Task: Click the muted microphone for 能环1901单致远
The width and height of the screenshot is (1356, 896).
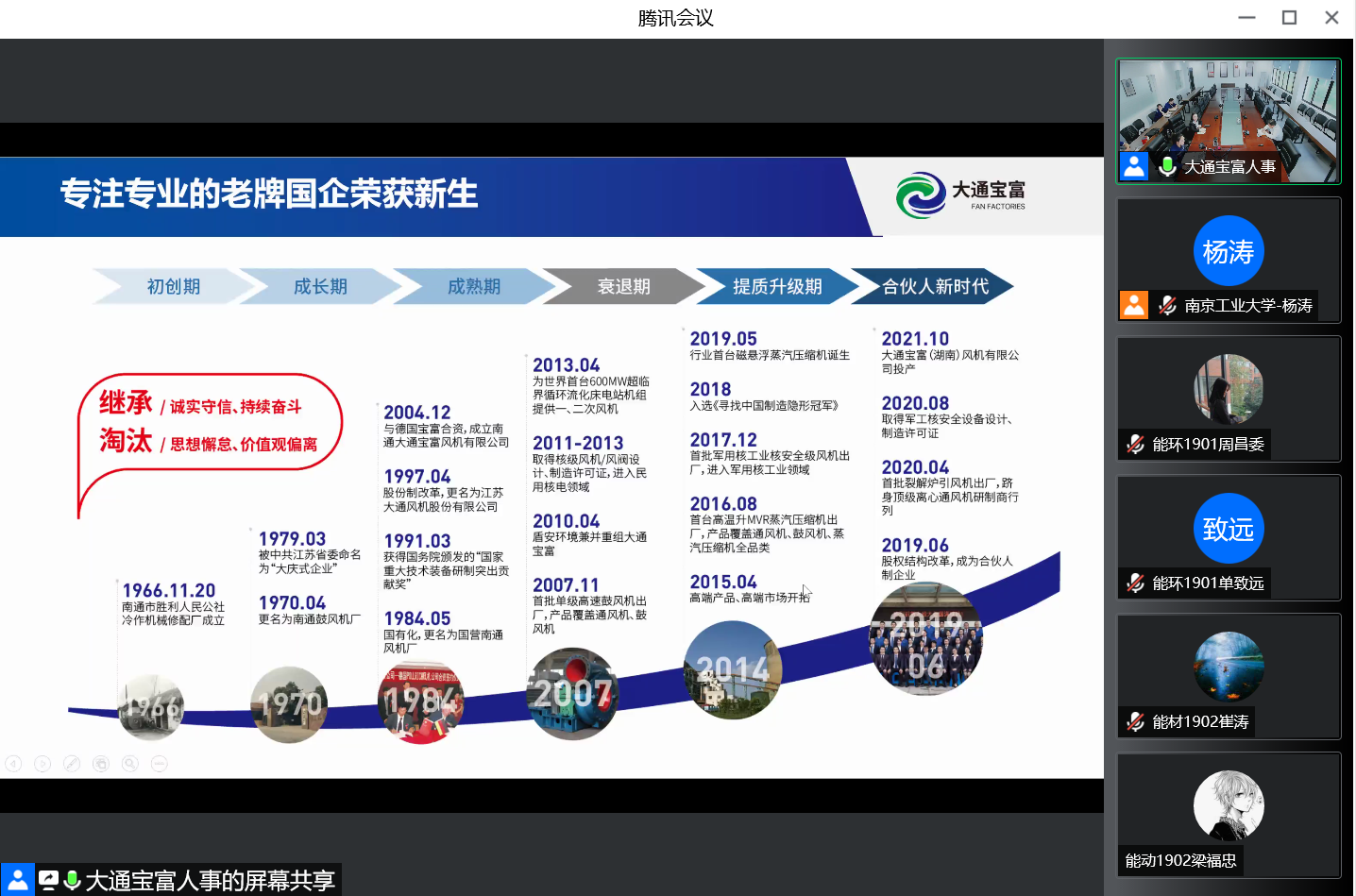Action: point(1135,583)
